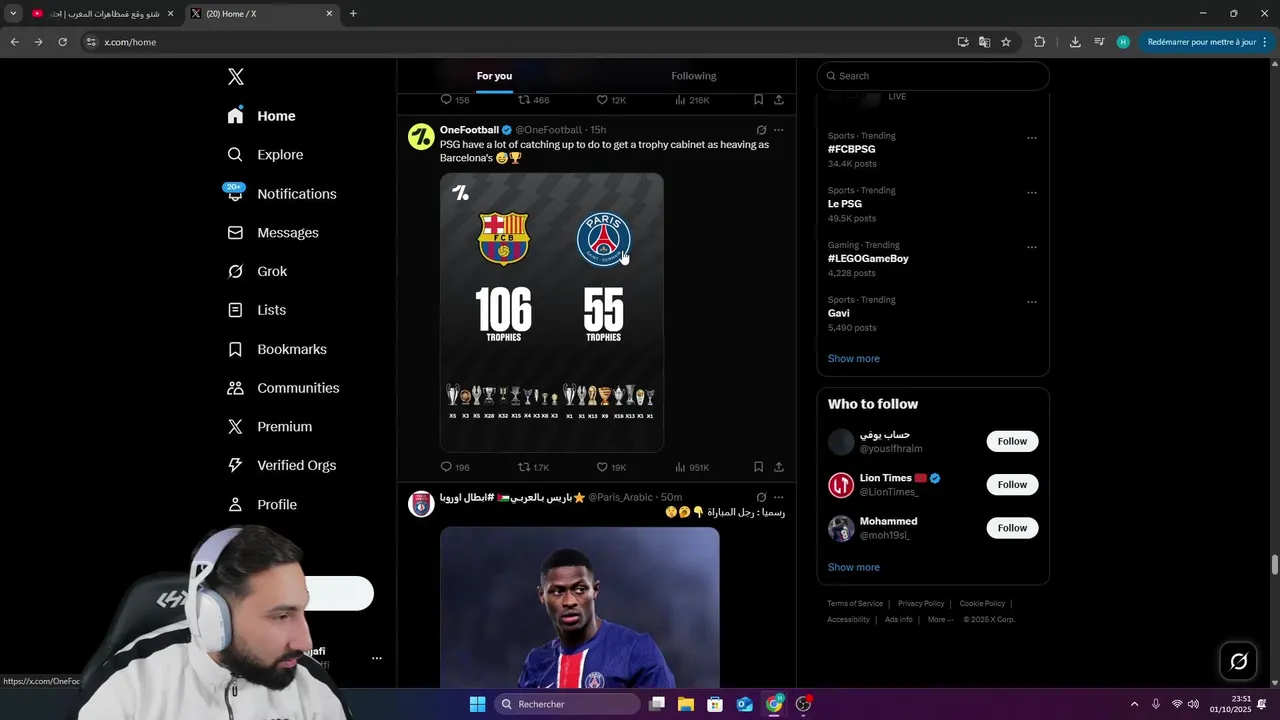View analytics of OneFootball post 951K
1280x720 pixels.
pos(692,467)
